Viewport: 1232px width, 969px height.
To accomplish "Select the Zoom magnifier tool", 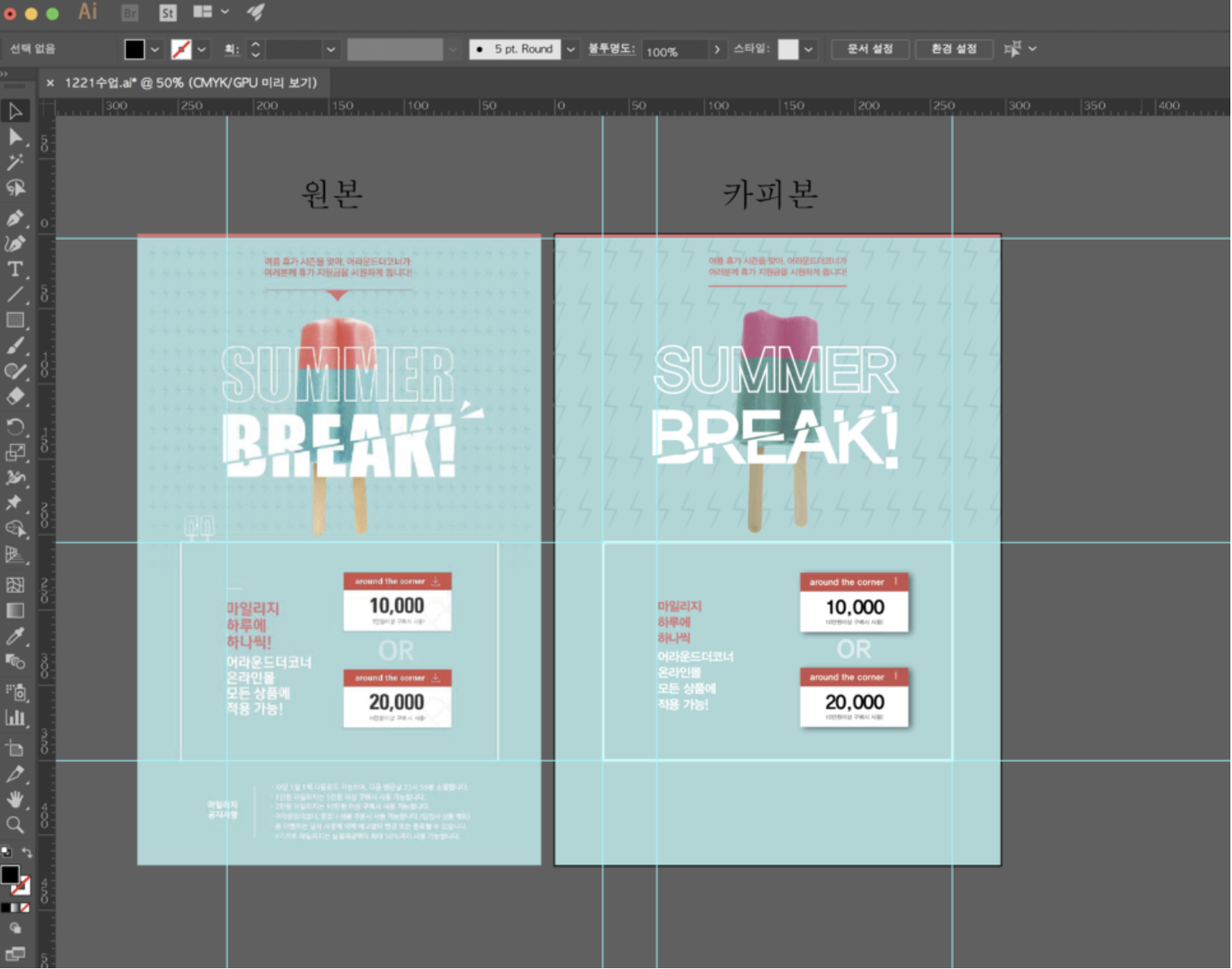I will click(x=15, y=825).
